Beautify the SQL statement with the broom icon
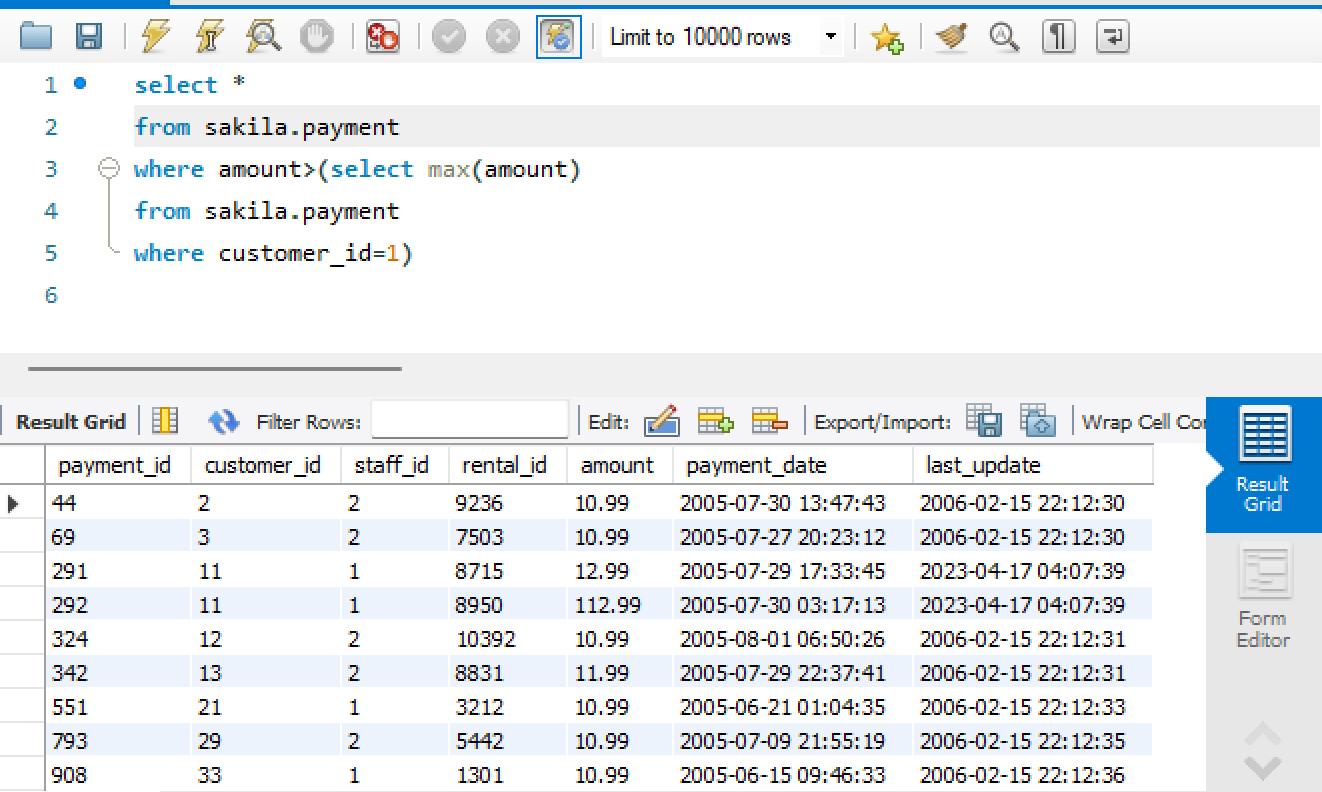Screen dimensions: 1322x792 point(949,36)
